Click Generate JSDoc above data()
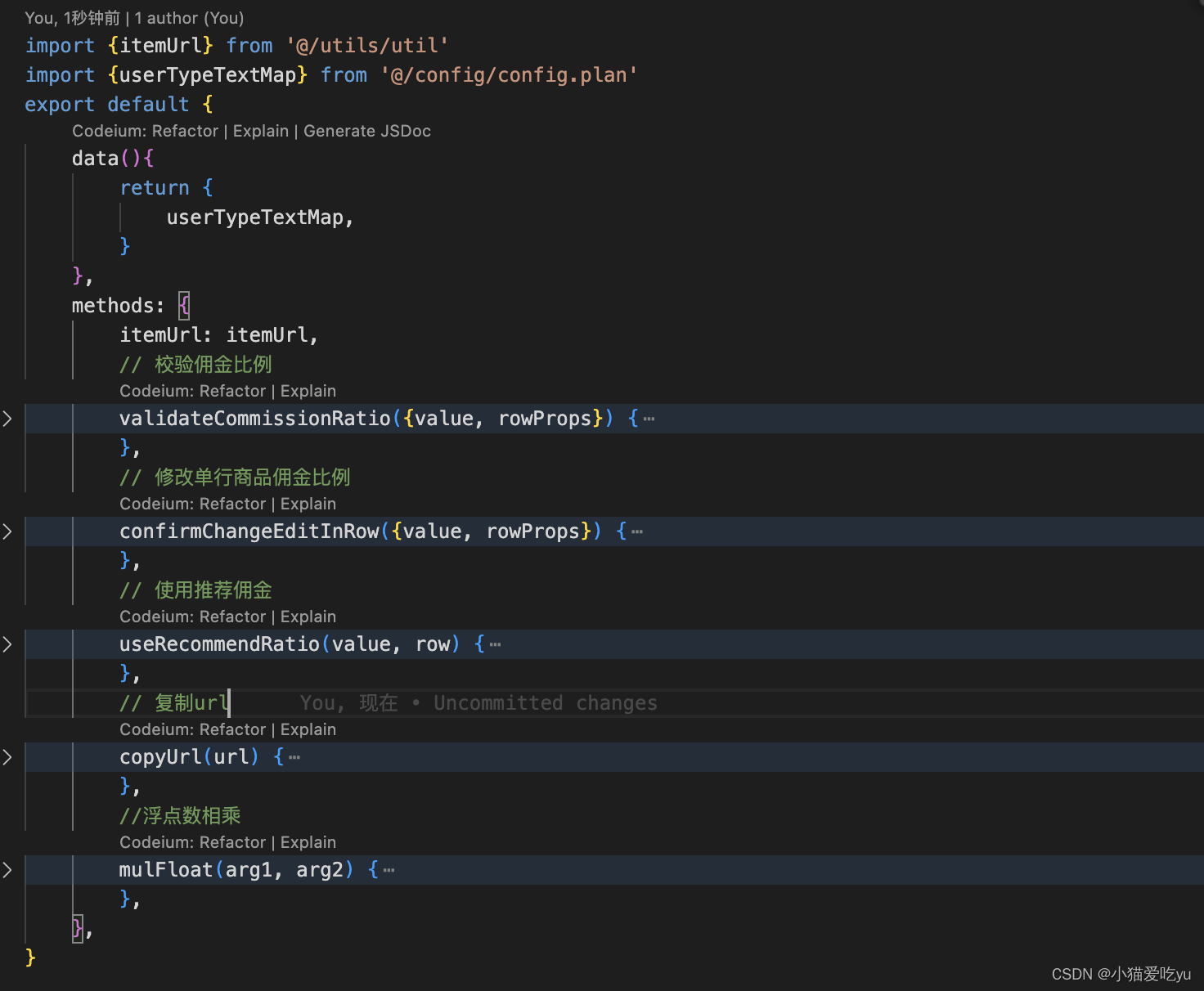The height and width of the screenshot is (991, 1204). click(x=367, y=131)
